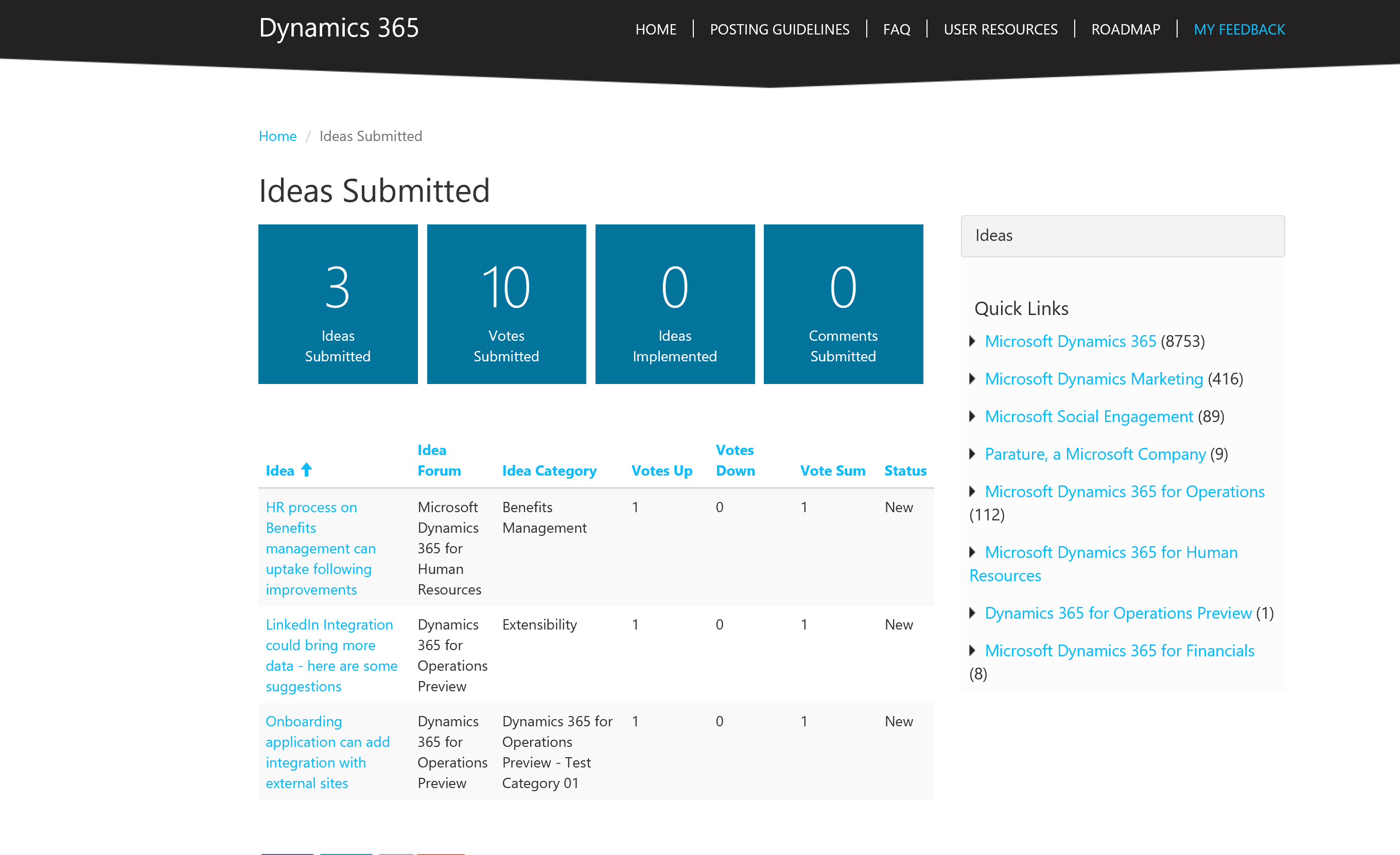This screenshot has height=855, width=1400.
Task: Open the FAQ page
Action: [x=897, y=29]
